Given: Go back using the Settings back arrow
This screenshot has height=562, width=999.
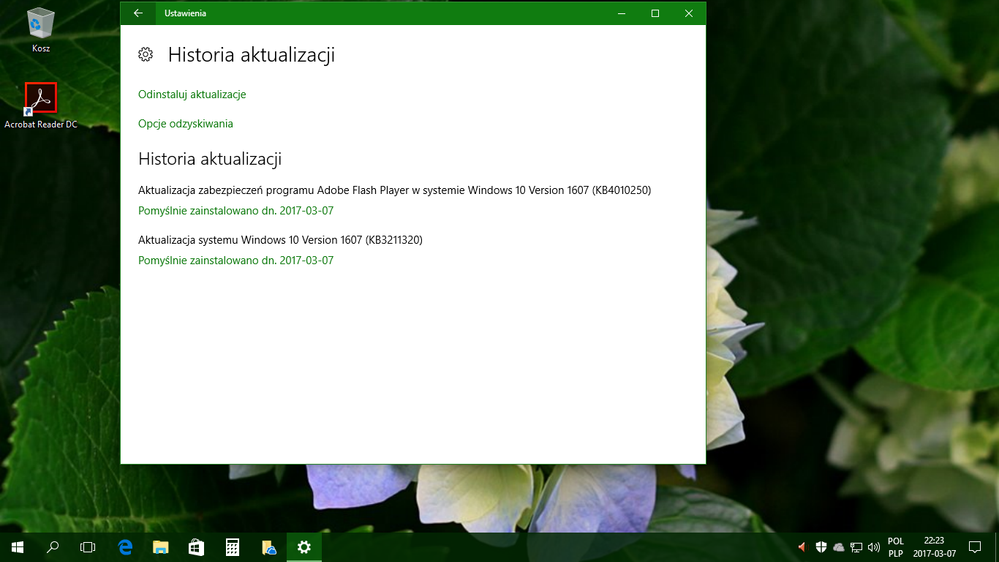Looking at the screenshot, I should [138, 13].
